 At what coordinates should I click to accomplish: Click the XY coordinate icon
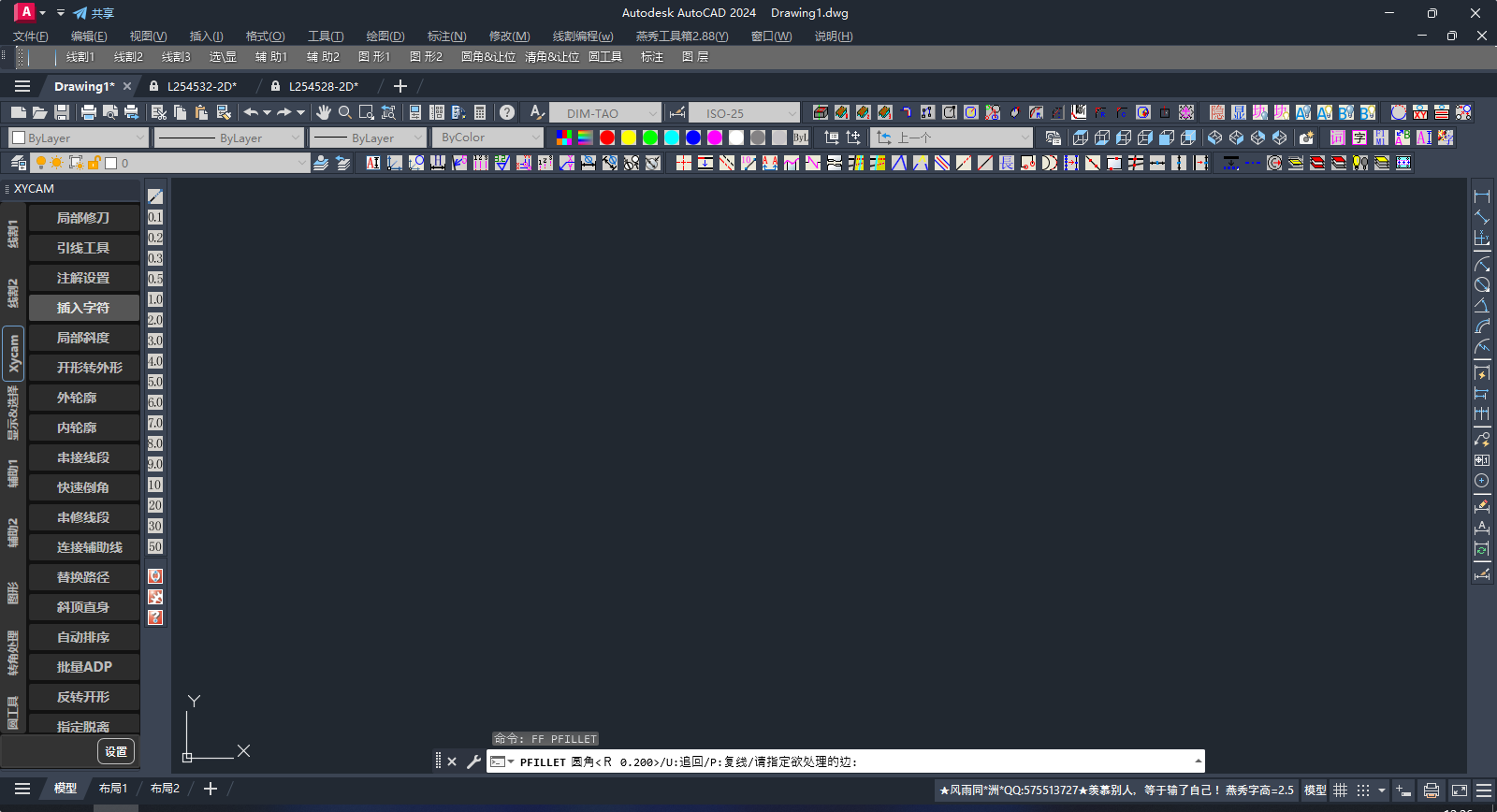pyautogui.click(x=1420, y=112)
